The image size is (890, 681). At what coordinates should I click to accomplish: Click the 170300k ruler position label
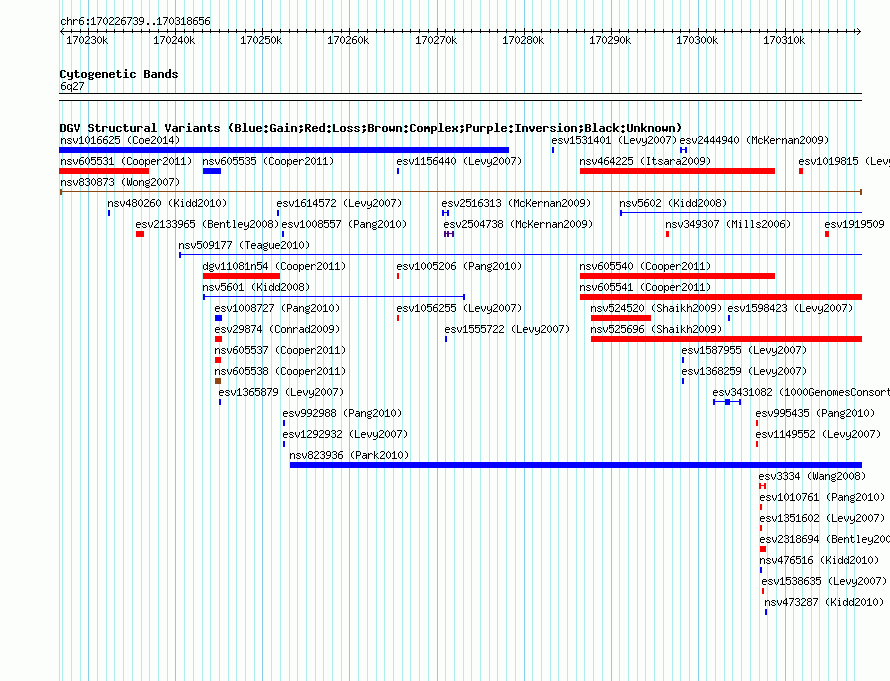click(696, 40)
